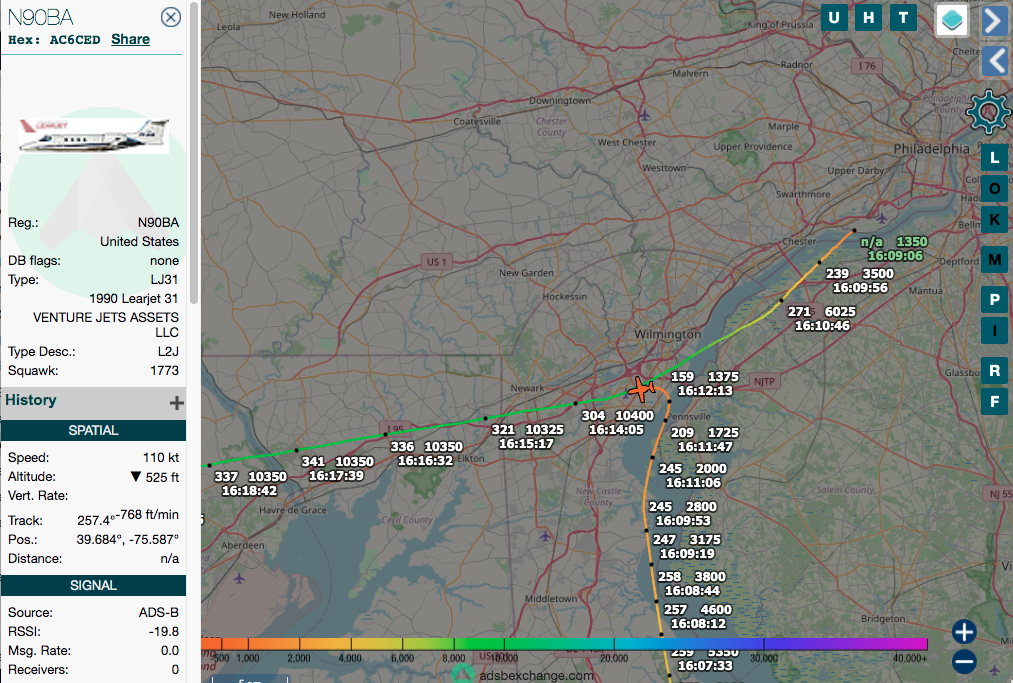Toggle the M map option button
The image size is (1013, 683).
tap(994, 260)
